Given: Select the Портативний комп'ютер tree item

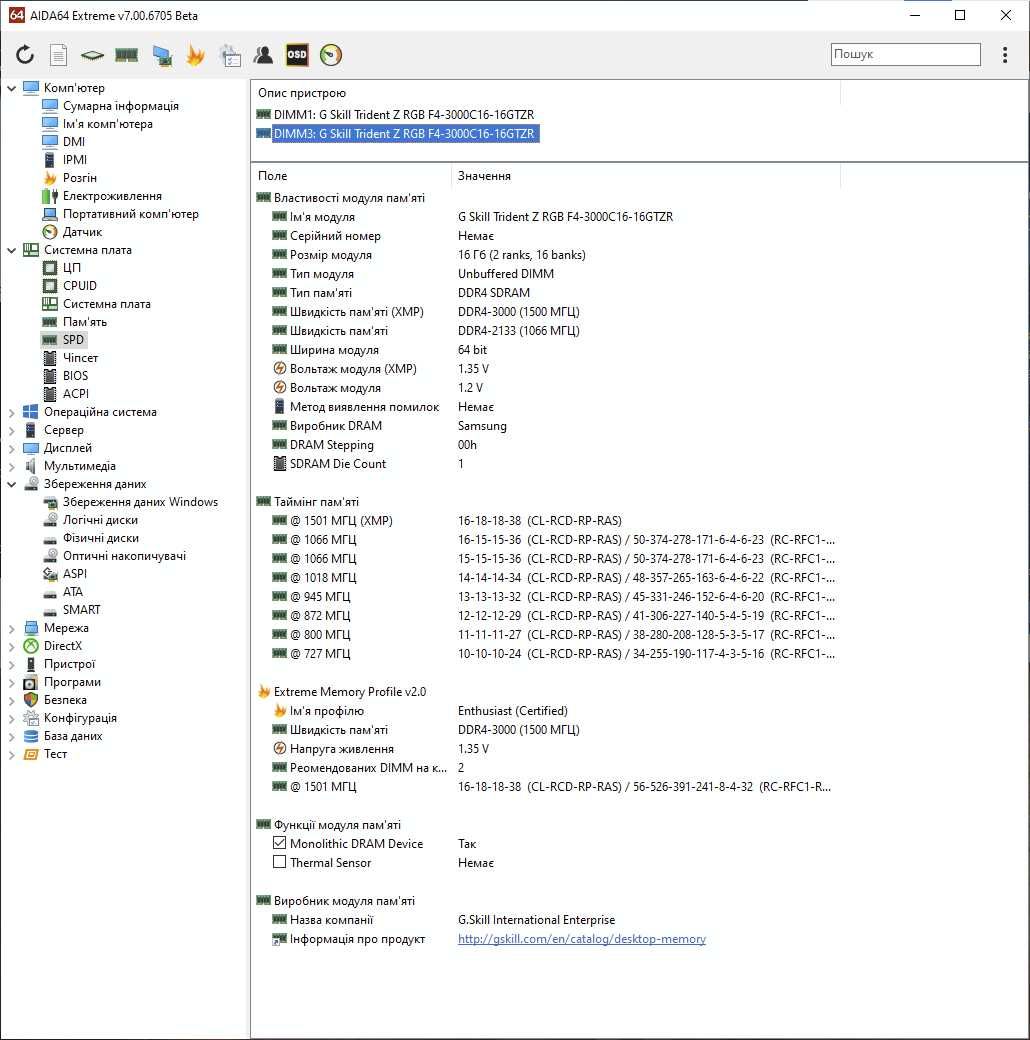Looking at the screenshot, I should pos(131,214).
